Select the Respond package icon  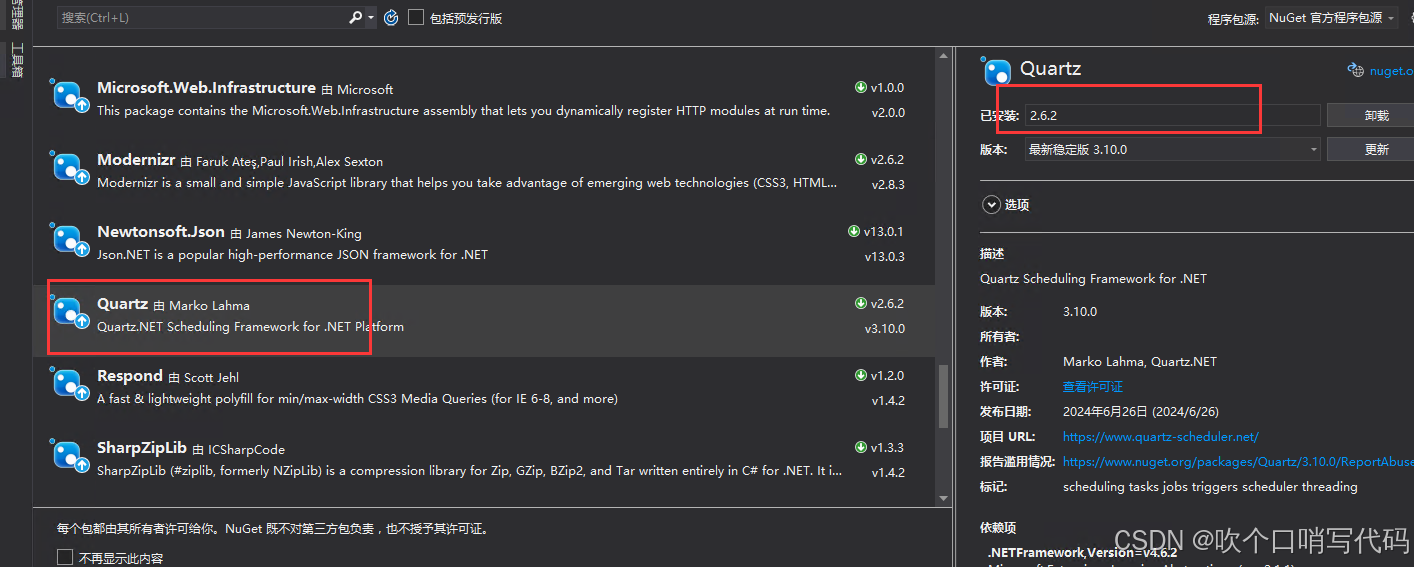(68, 384)
